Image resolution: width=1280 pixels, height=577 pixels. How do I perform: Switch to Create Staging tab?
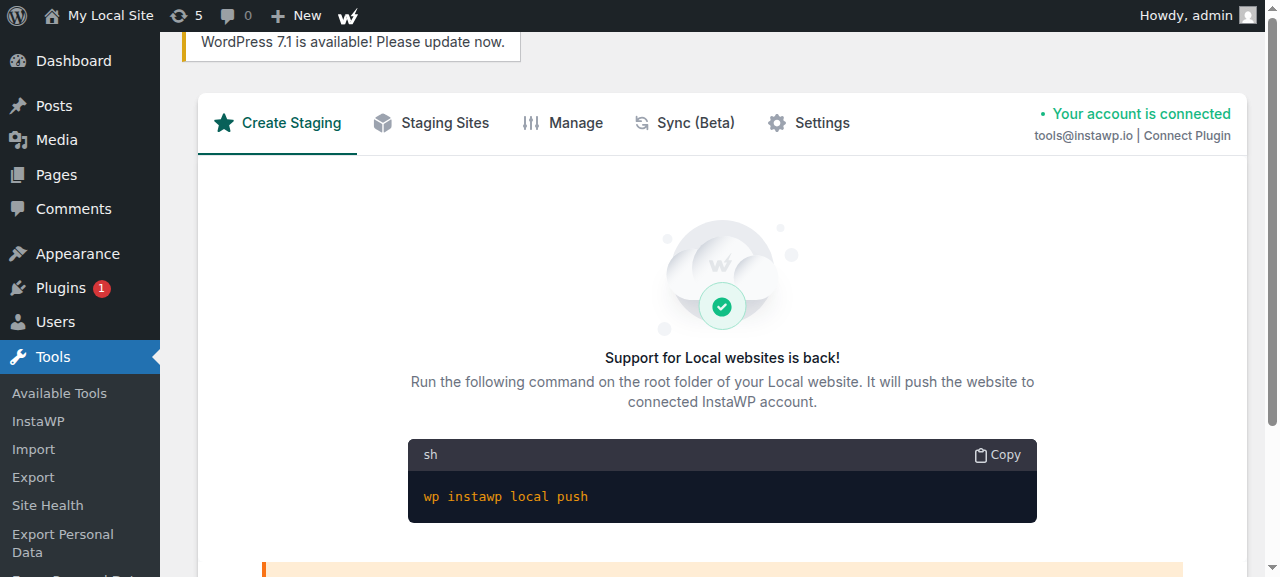277,123
